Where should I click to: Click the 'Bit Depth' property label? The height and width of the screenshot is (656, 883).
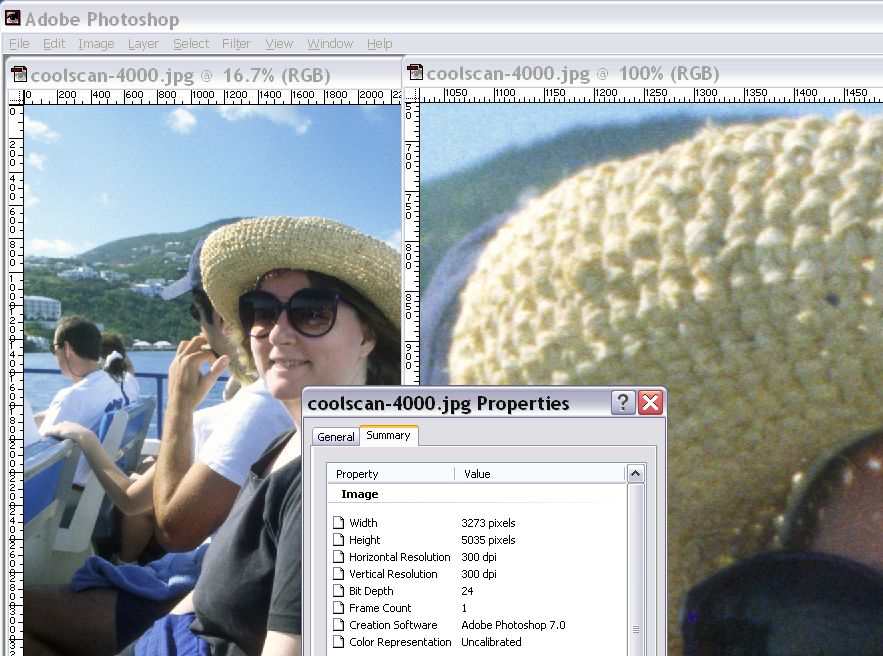(x=371, y=591)
